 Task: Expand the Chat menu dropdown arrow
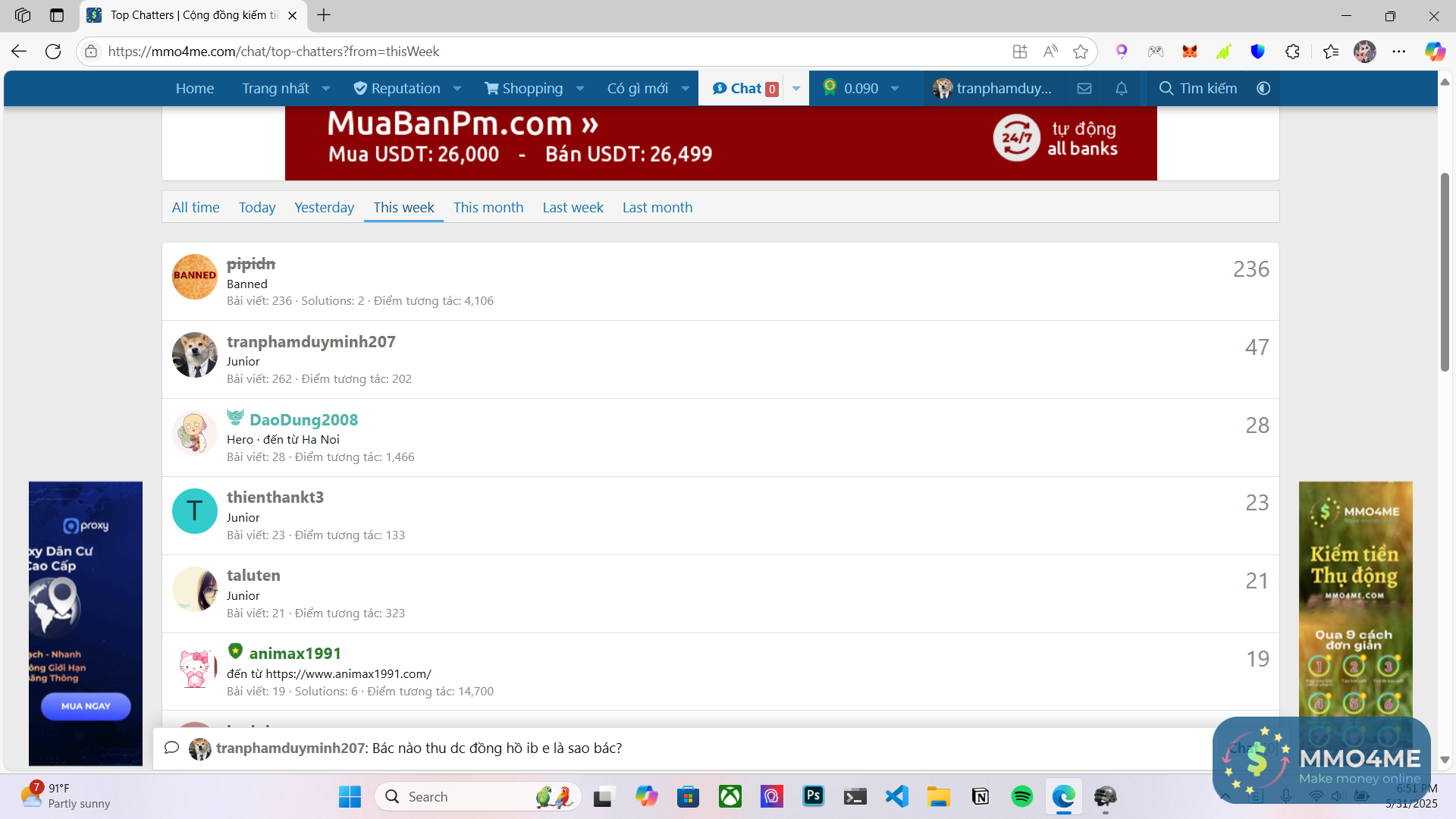(796, 89)
